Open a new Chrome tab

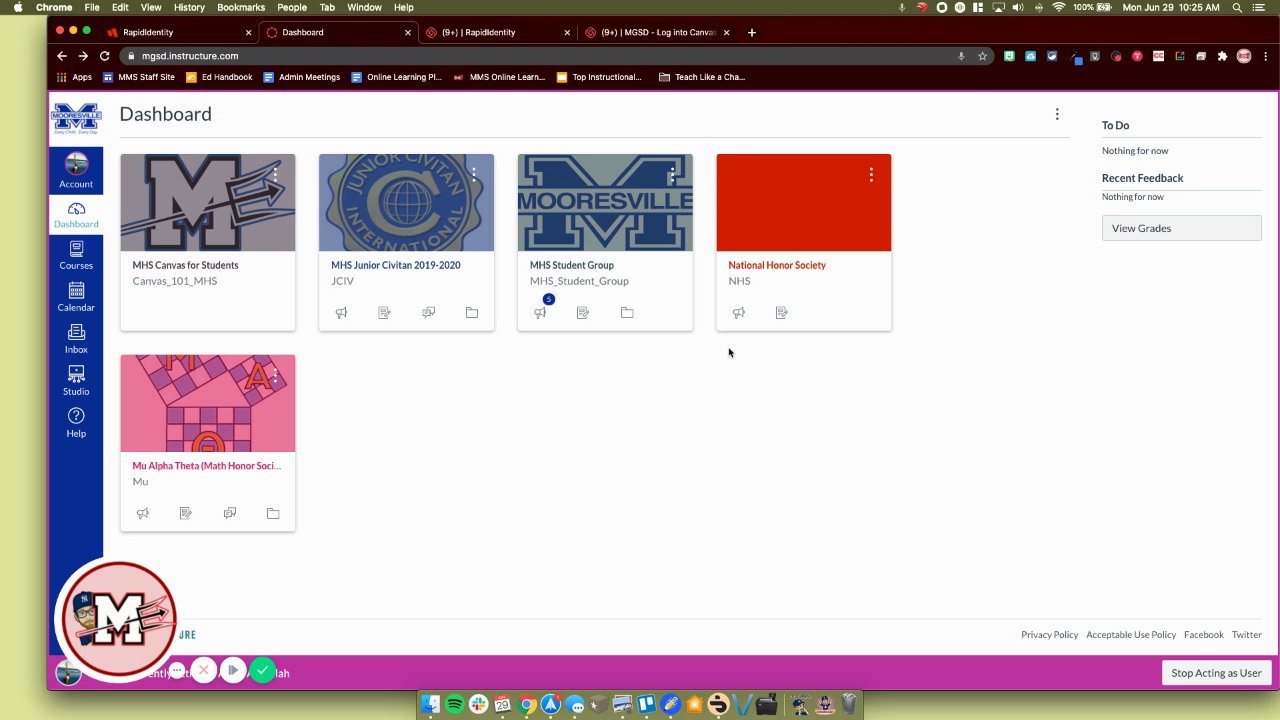(752, 32)
